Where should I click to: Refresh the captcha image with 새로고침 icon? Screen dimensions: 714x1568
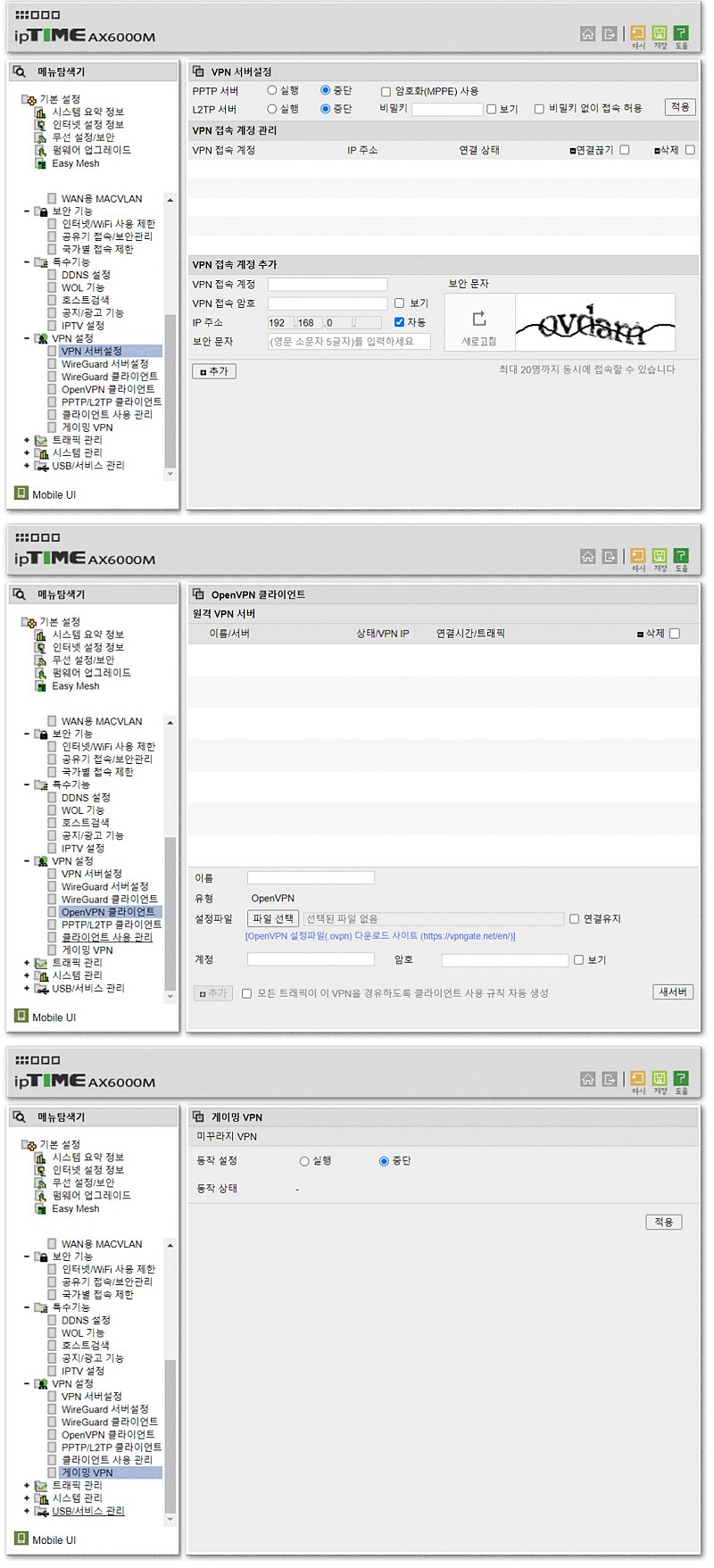tap(479, 319)
